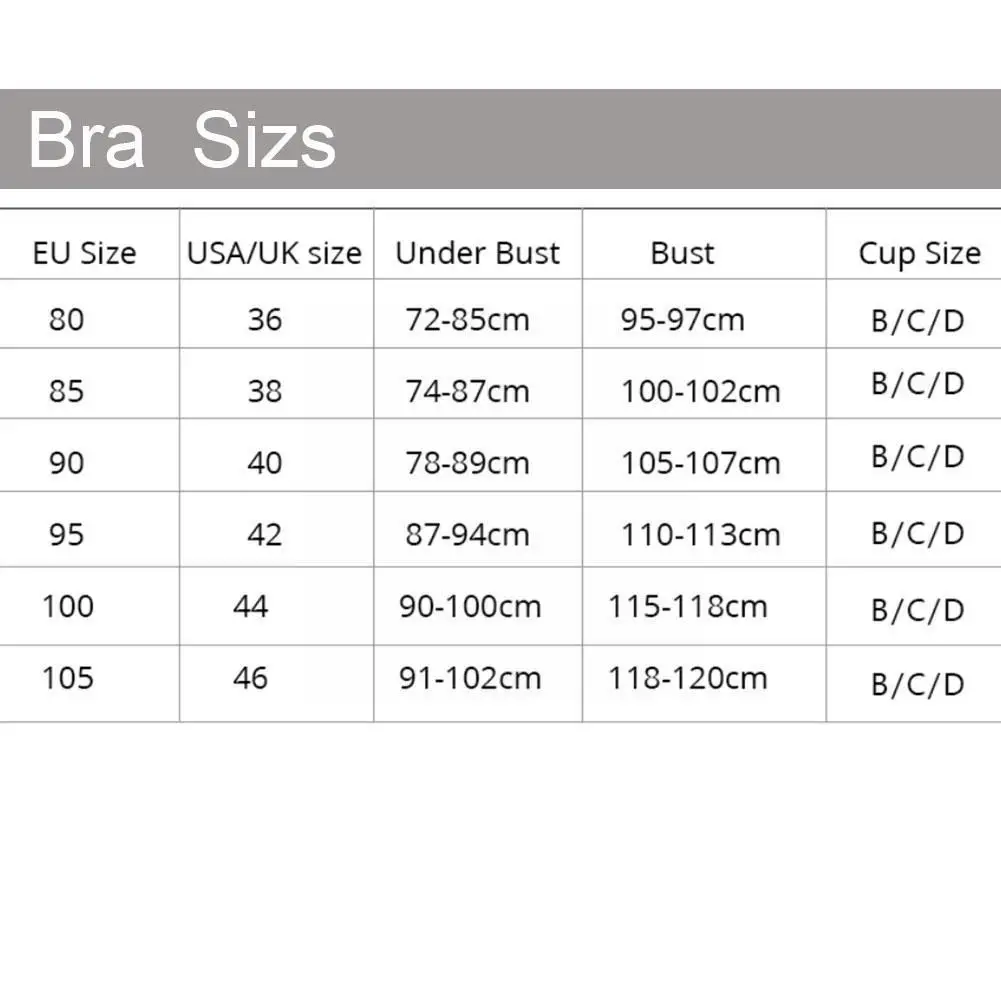Click the "Bust" column header
The height and width of the screenshot is (1001, 1001).
[683, 253]
